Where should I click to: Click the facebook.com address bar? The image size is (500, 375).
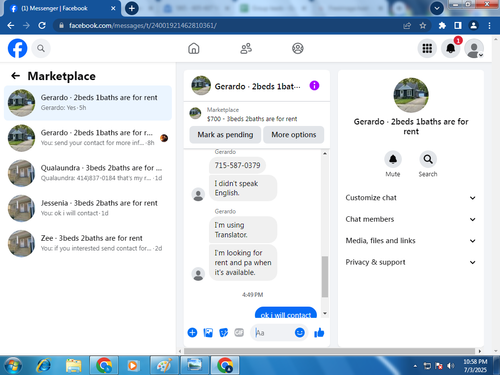pyautogui.click(x=227, y=26)
